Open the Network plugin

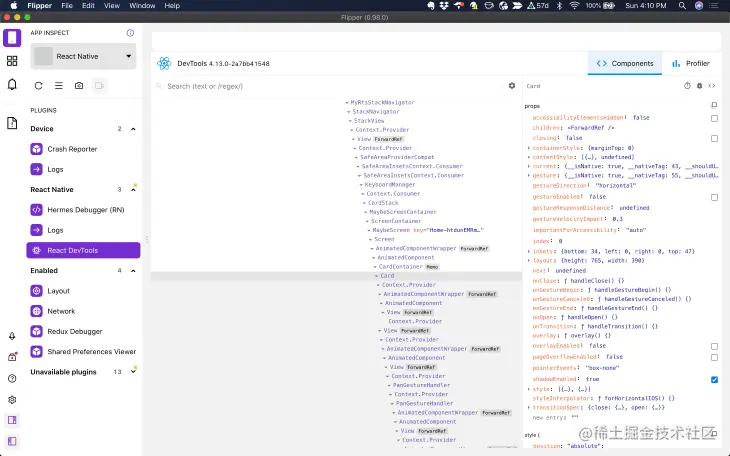point(83,311)
